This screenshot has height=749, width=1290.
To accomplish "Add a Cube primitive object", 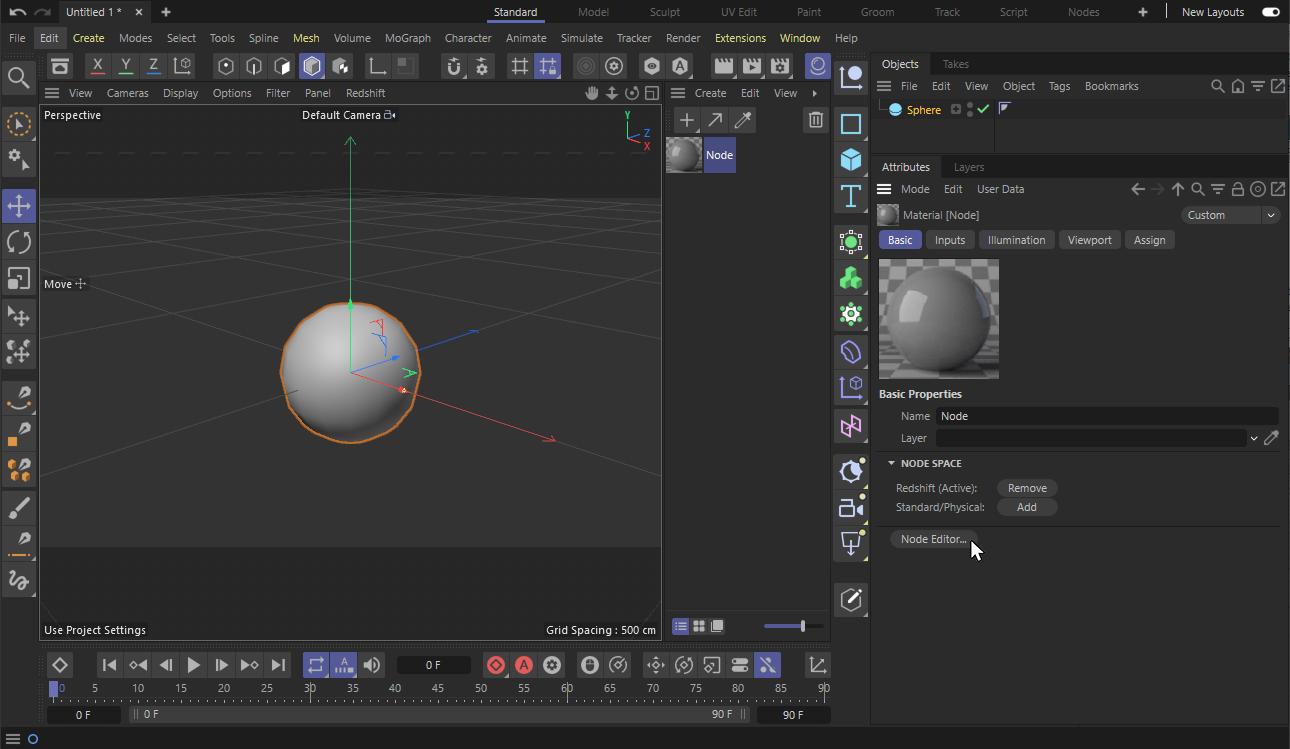I will pyautogui.click(x=851, y=160).
